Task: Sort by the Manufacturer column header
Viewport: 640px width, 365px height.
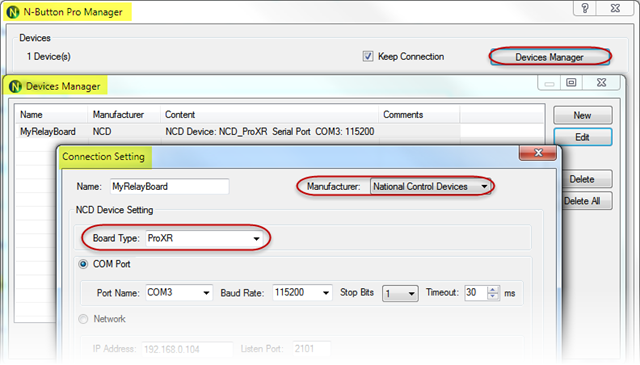Action: pyautogui.click(x=124, y=115)
